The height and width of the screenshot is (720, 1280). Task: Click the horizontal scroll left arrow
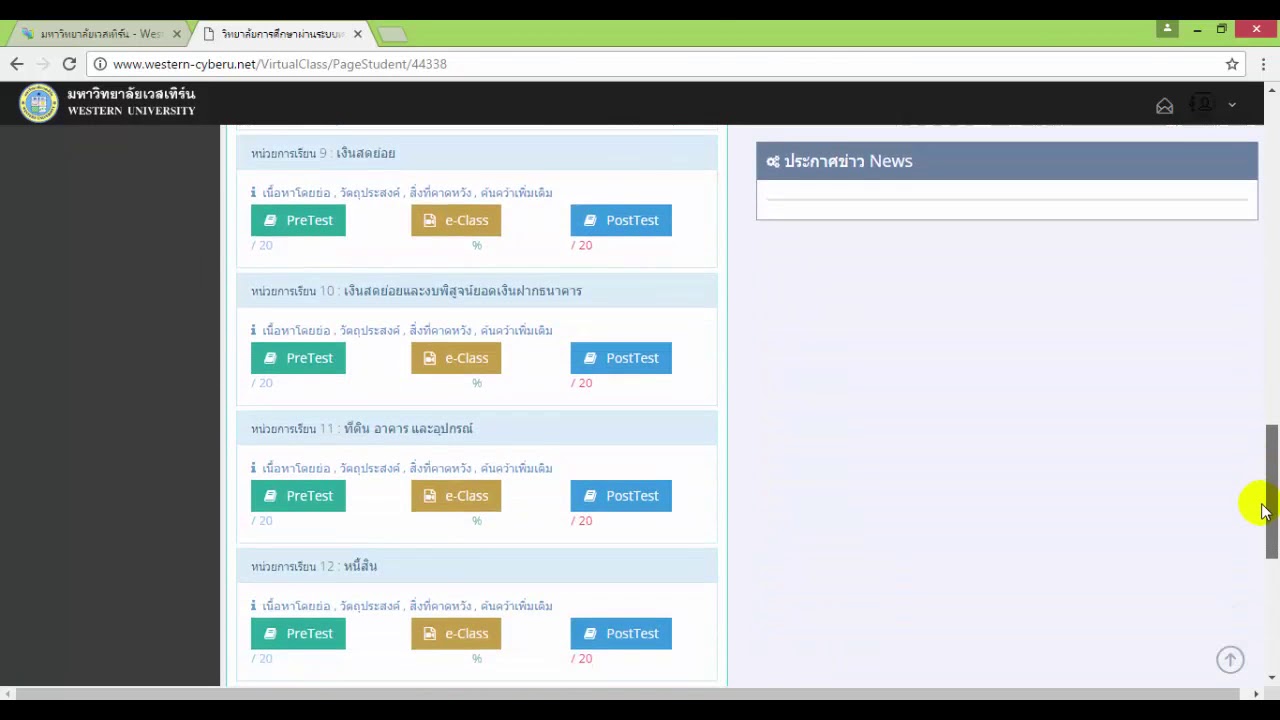8,694
